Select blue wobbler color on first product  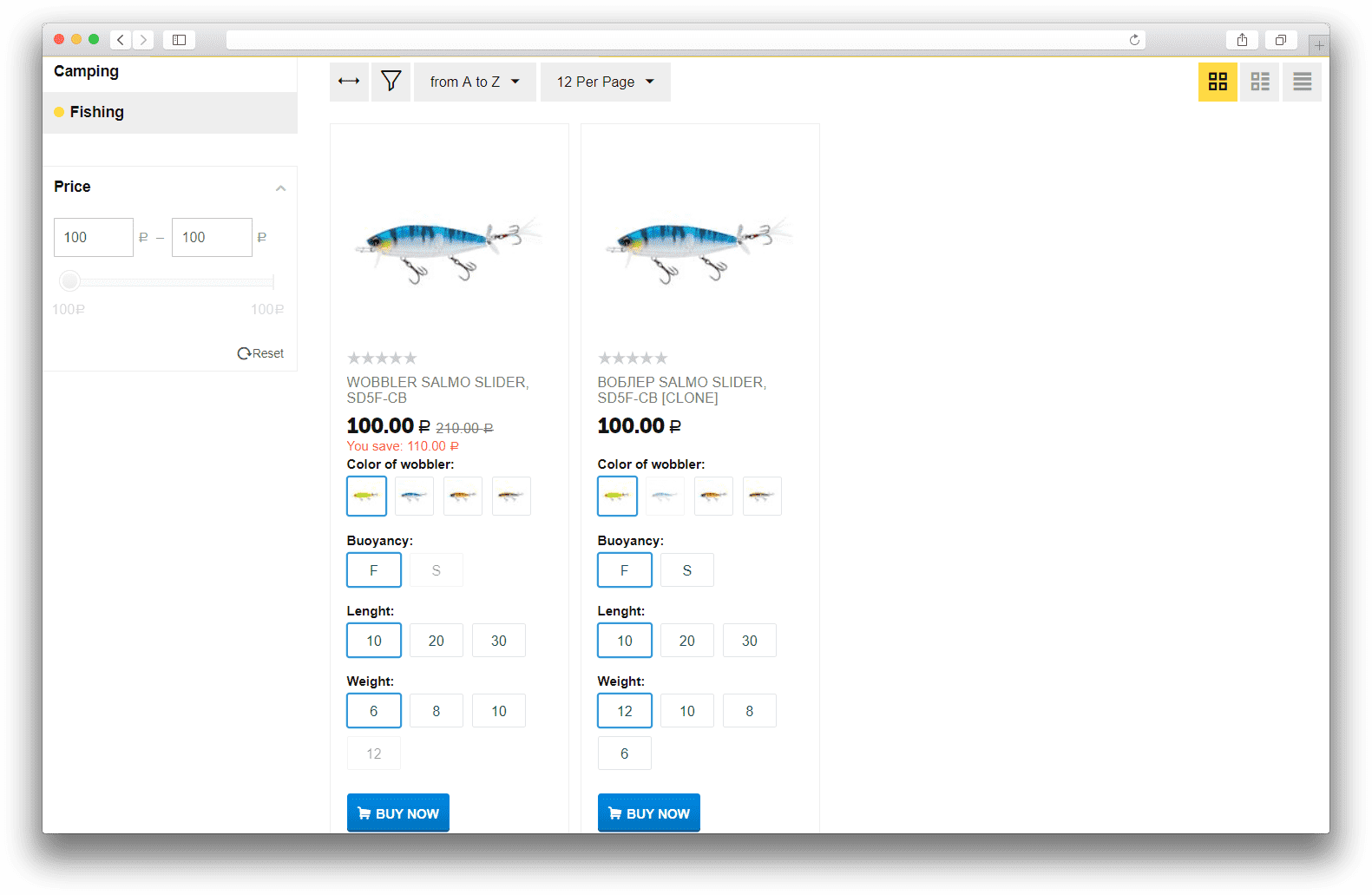point(414,496)
